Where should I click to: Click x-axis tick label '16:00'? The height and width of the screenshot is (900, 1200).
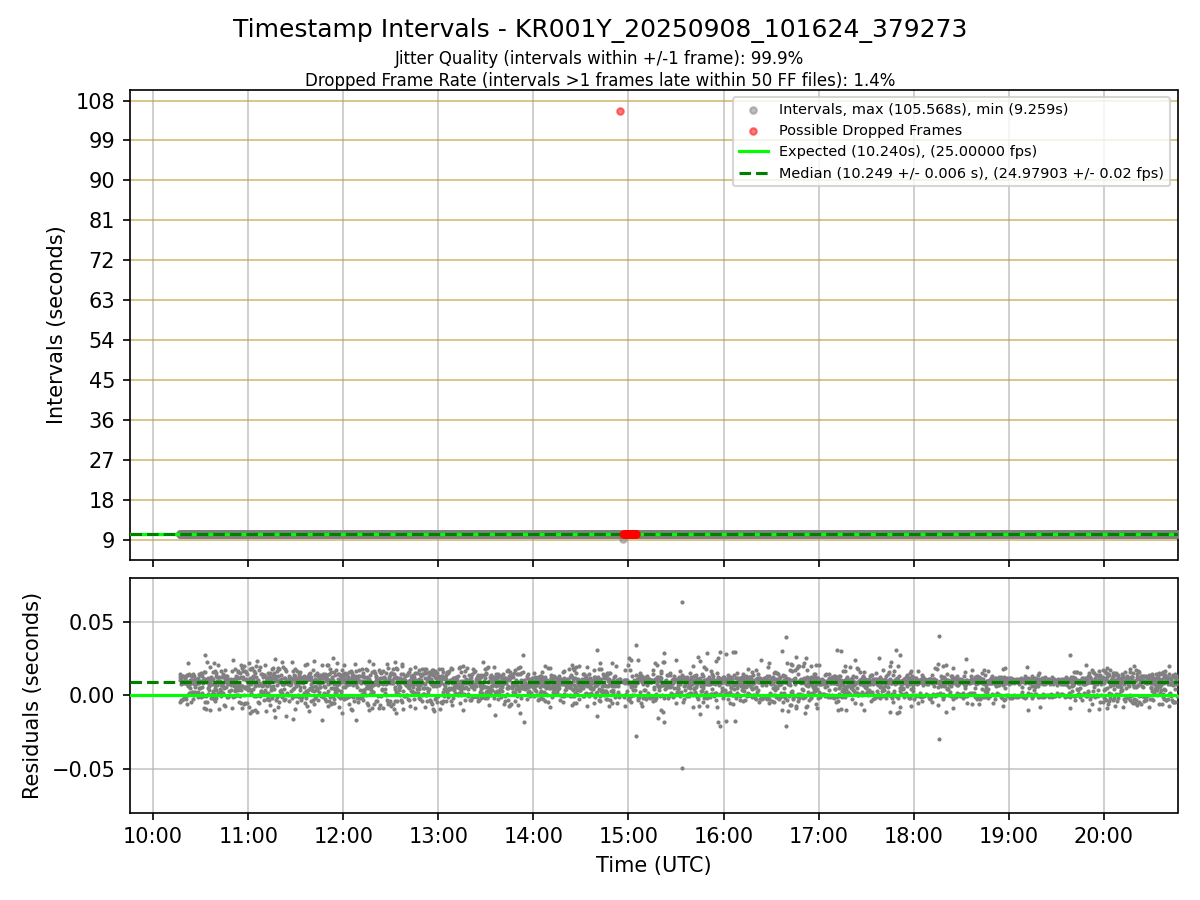tap(723, 835)
